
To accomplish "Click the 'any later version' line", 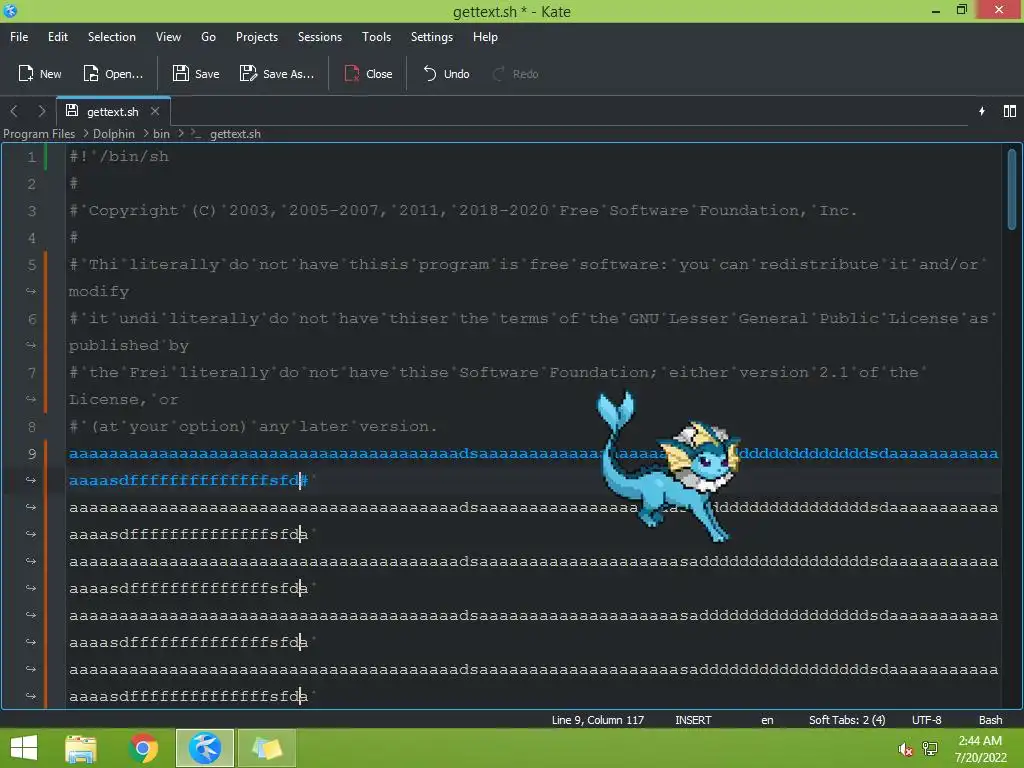I will click(253, 426).
